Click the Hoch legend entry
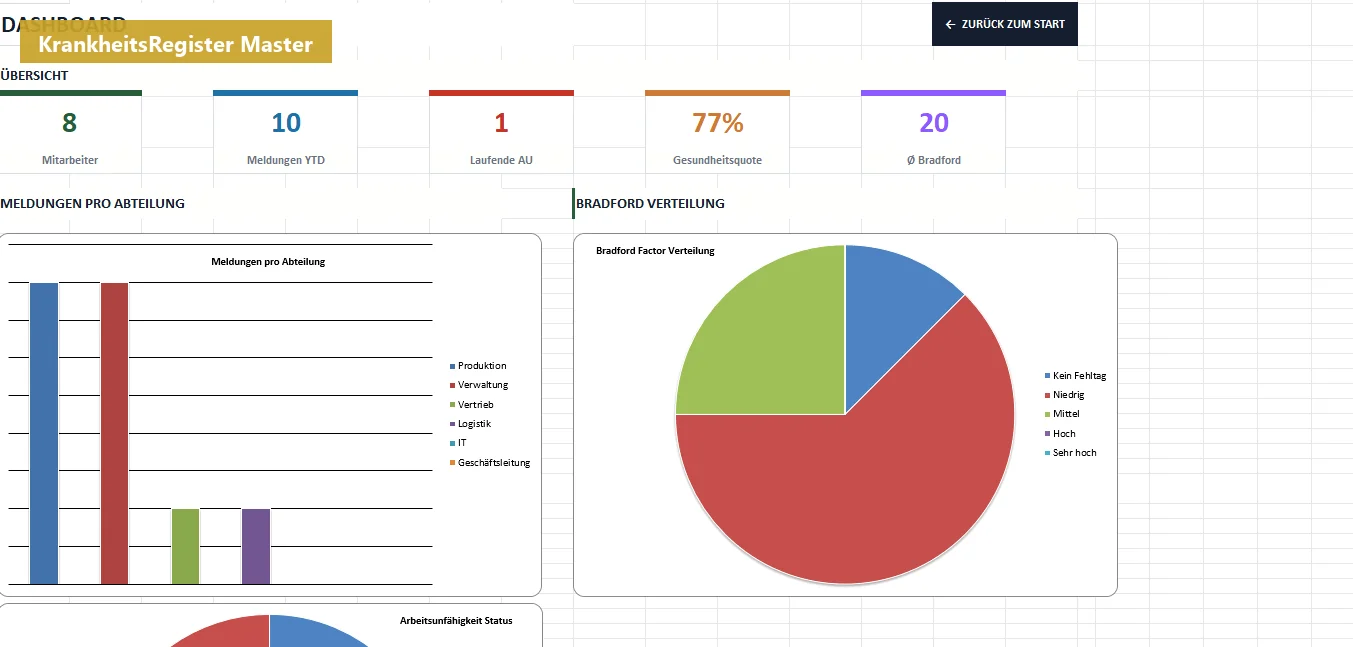1353x647 pixels. [x=1060, y=434]
